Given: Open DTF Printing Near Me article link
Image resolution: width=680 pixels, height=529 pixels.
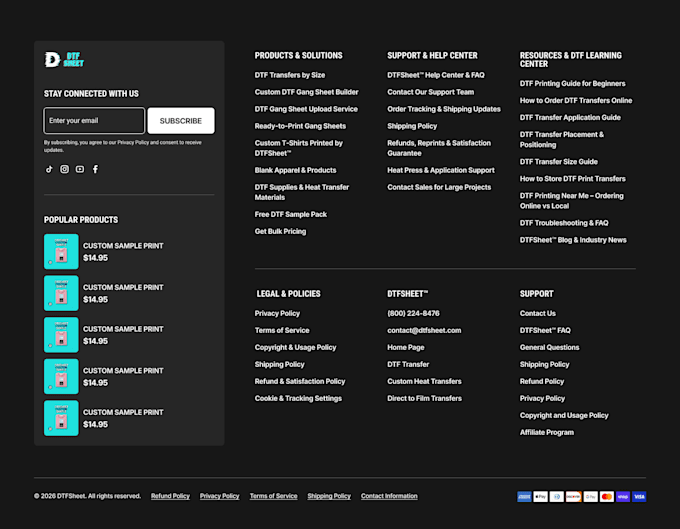Looking at the screenshot, I should pos(572,200).
